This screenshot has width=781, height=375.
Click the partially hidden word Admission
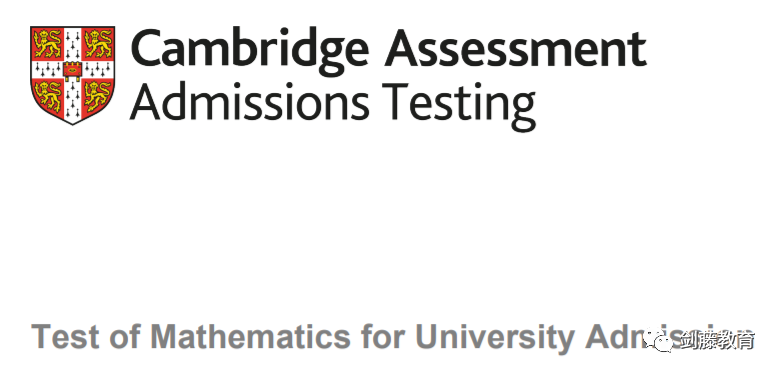[667, 336]
